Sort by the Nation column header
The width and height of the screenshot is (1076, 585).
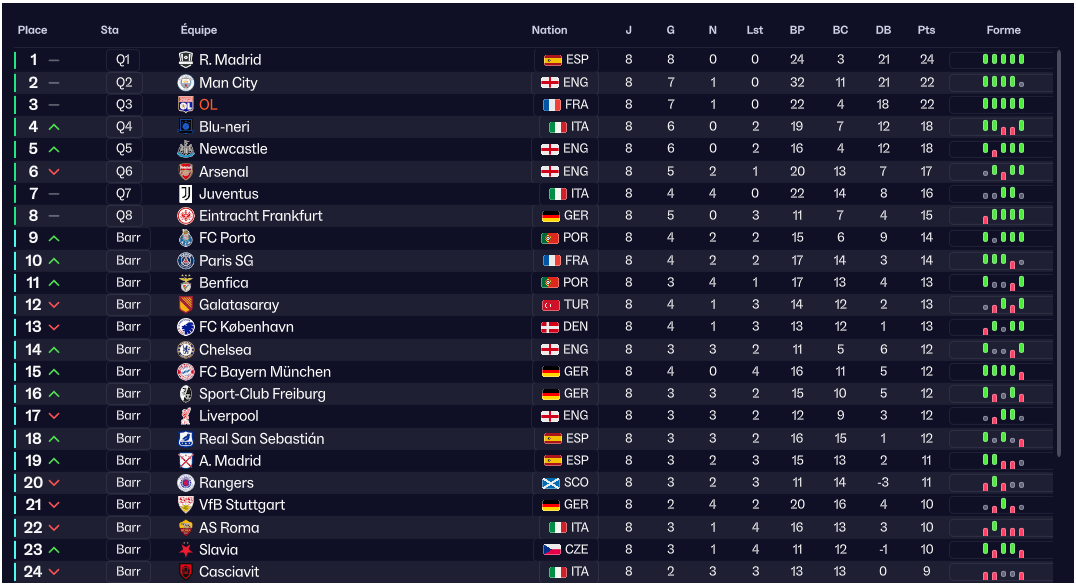[549, 30]
